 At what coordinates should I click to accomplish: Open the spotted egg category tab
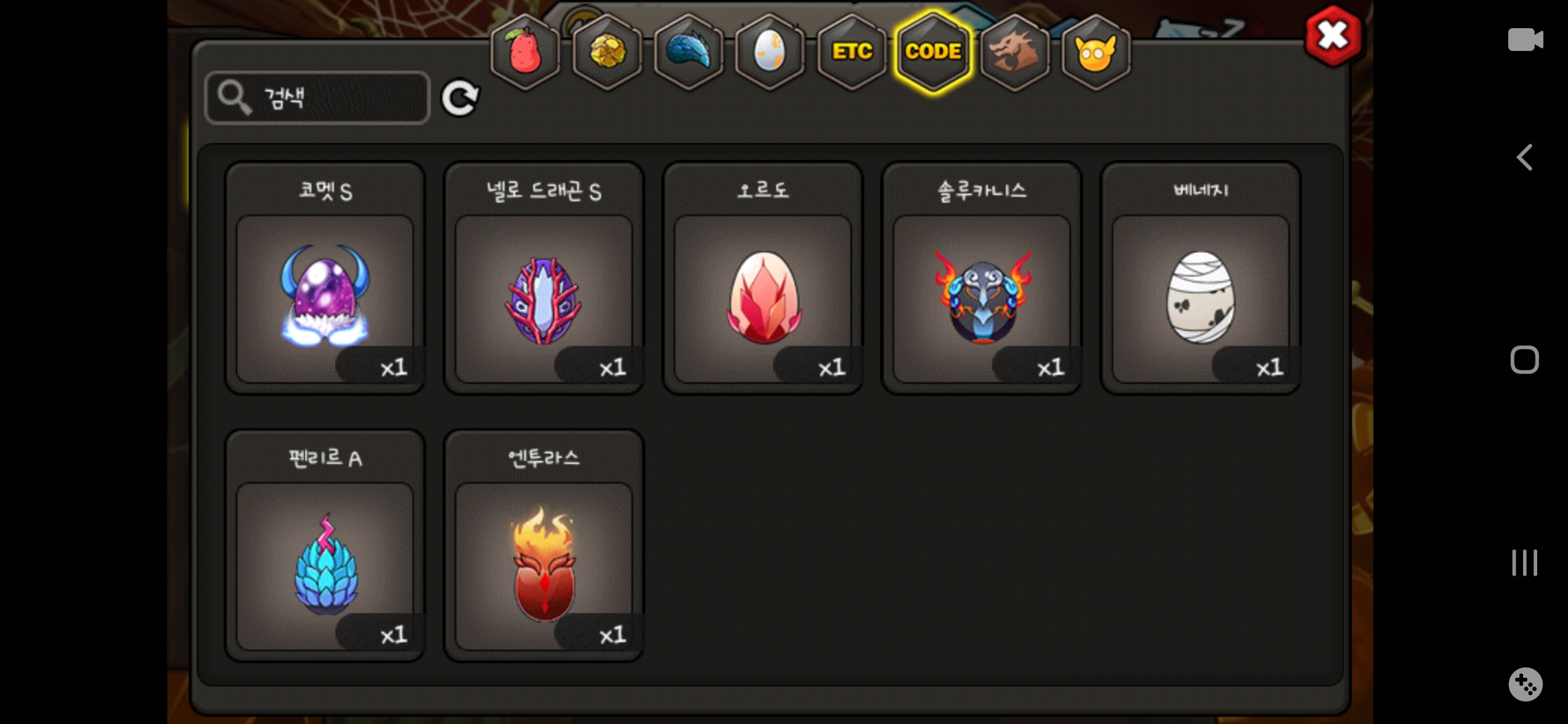[770, 52]
